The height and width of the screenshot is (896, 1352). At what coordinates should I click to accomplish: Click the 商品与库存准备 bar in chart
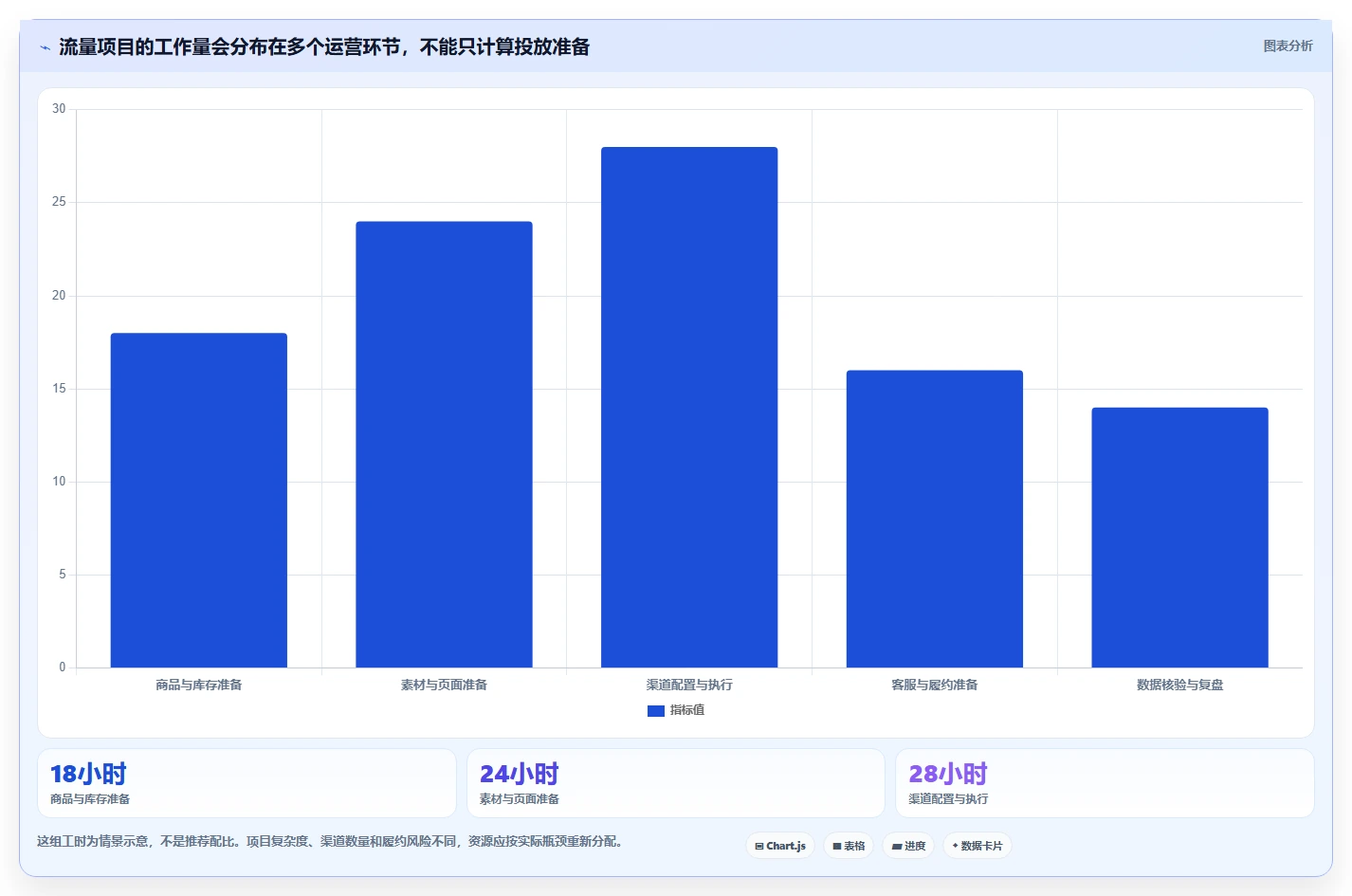coord(198,500)
